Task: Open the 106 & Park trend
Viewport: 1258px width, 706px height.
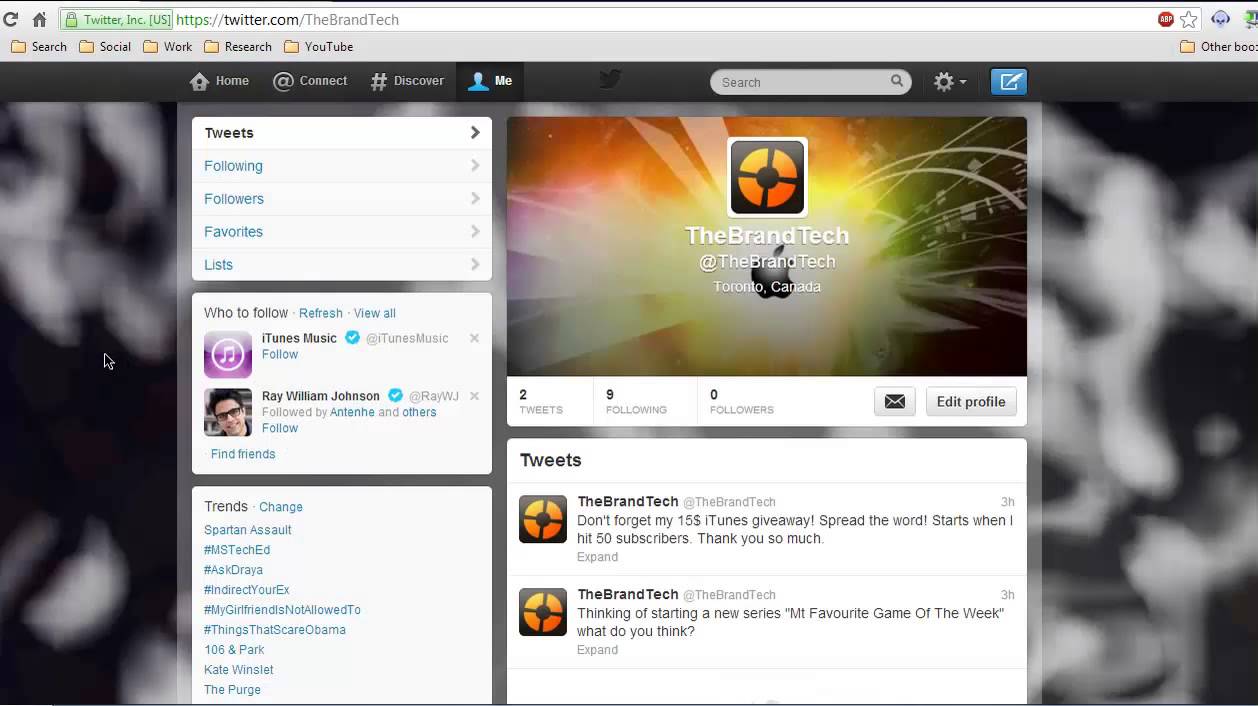Action: 234,650
